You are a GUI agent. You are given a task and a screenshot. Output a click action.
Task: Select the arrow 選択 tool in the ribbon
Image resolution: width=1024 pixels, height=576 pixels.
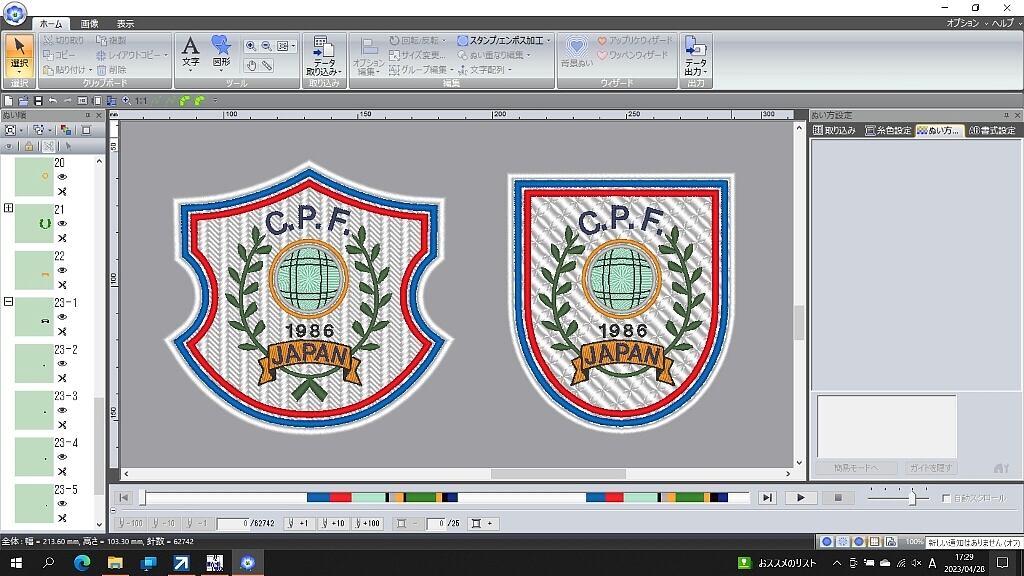[x=19, y=55]
